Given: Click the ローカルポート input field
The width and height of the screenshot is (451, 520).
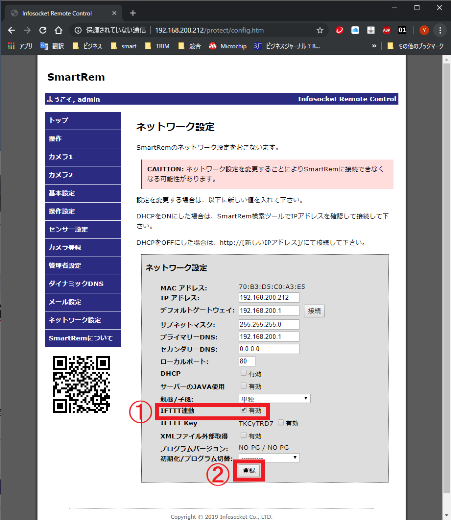Looking at the screenshot, I should tap(247, 361).
